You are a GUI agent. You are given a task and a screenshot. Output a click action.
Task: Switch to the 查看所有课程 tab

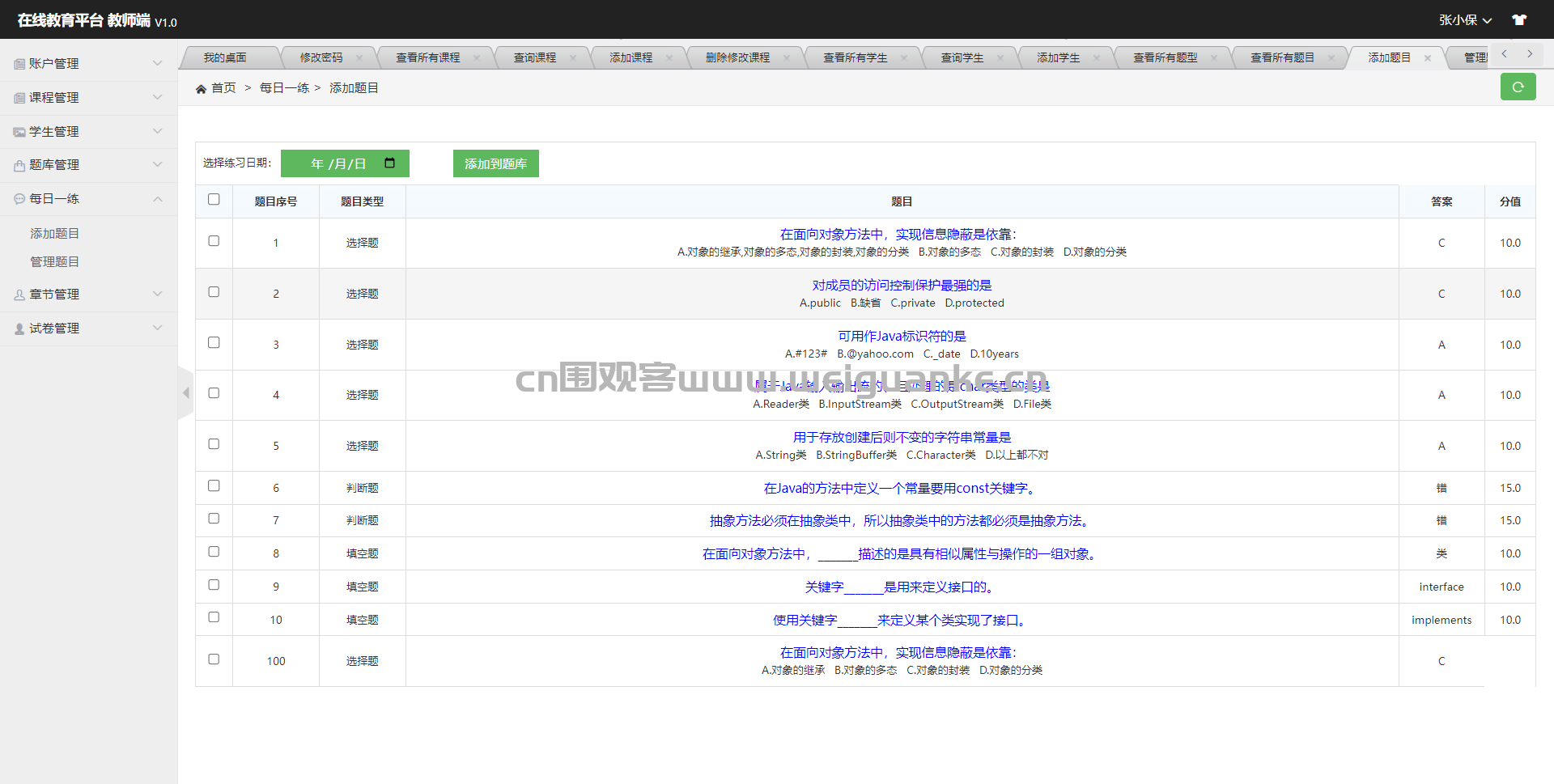click(427, 58)
